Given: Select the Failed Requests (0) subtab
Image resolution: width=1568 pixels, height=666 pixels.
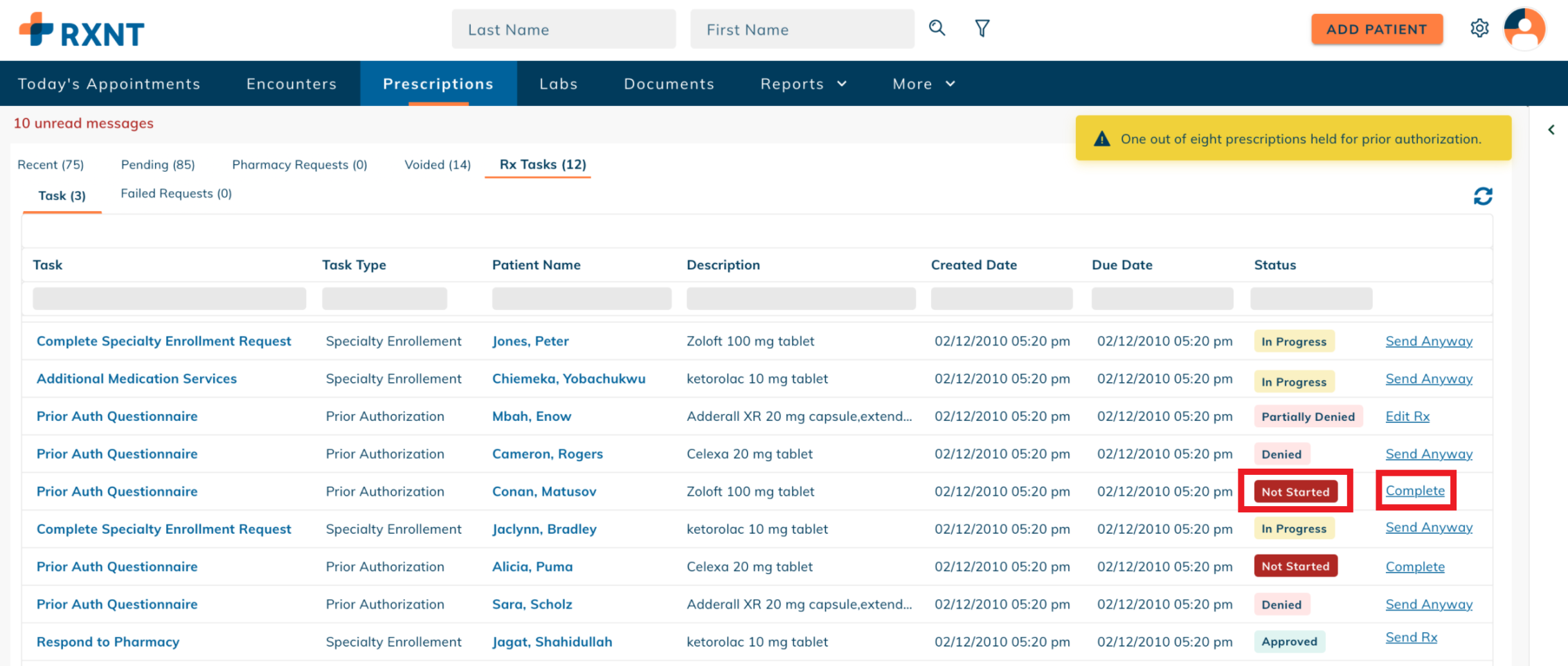Looking at the screenshot, I should (x=176, y=194).
